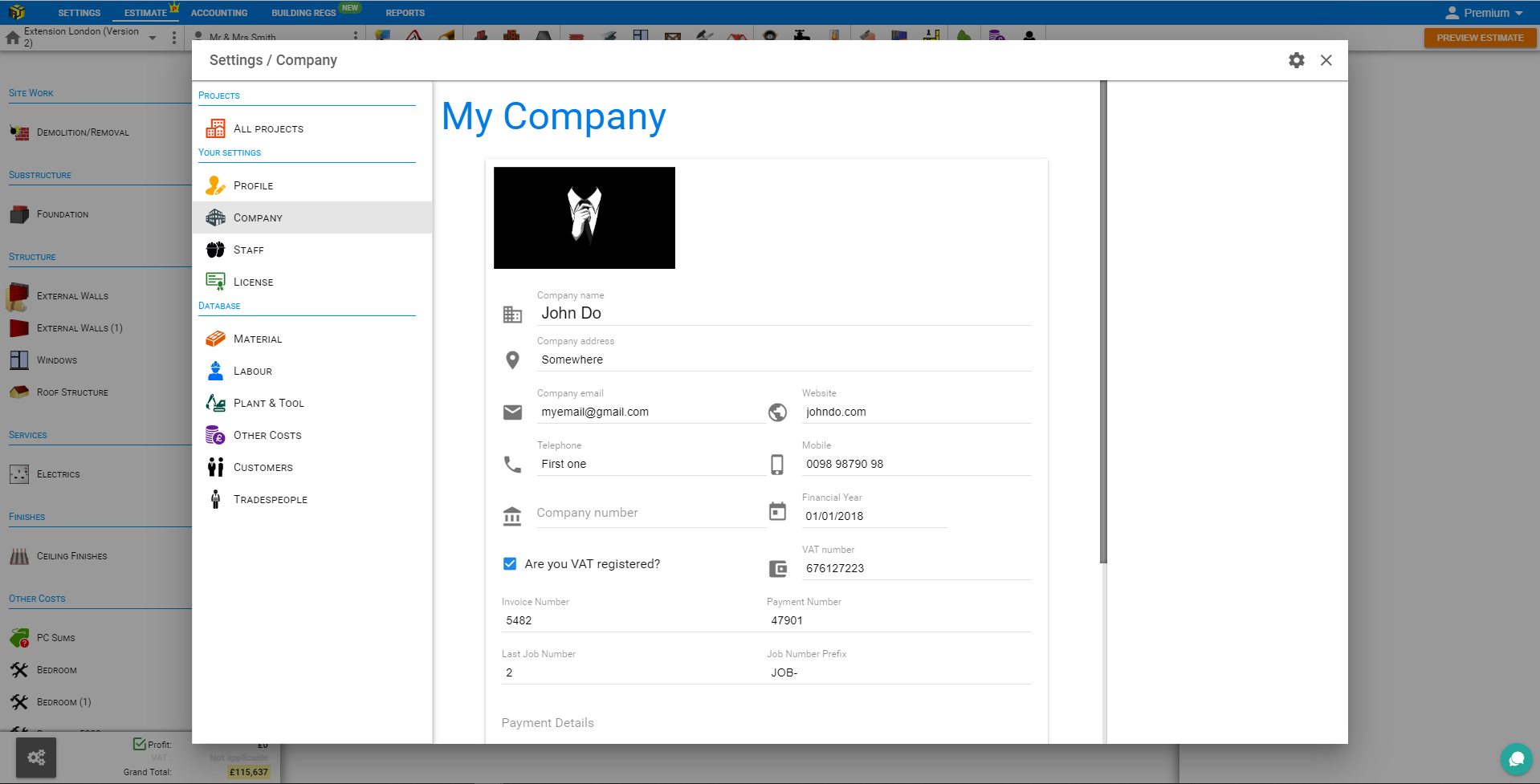
Task: Select Electrics under Services
Action: pyautogui.click(x=59, y=474)
